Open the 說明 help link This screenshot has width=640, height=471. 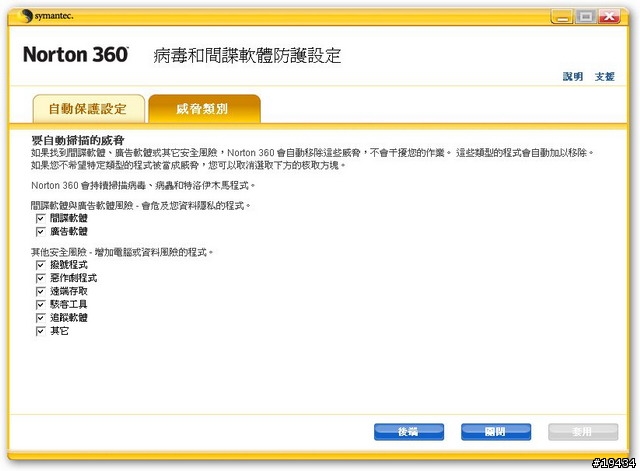point(573,76)
